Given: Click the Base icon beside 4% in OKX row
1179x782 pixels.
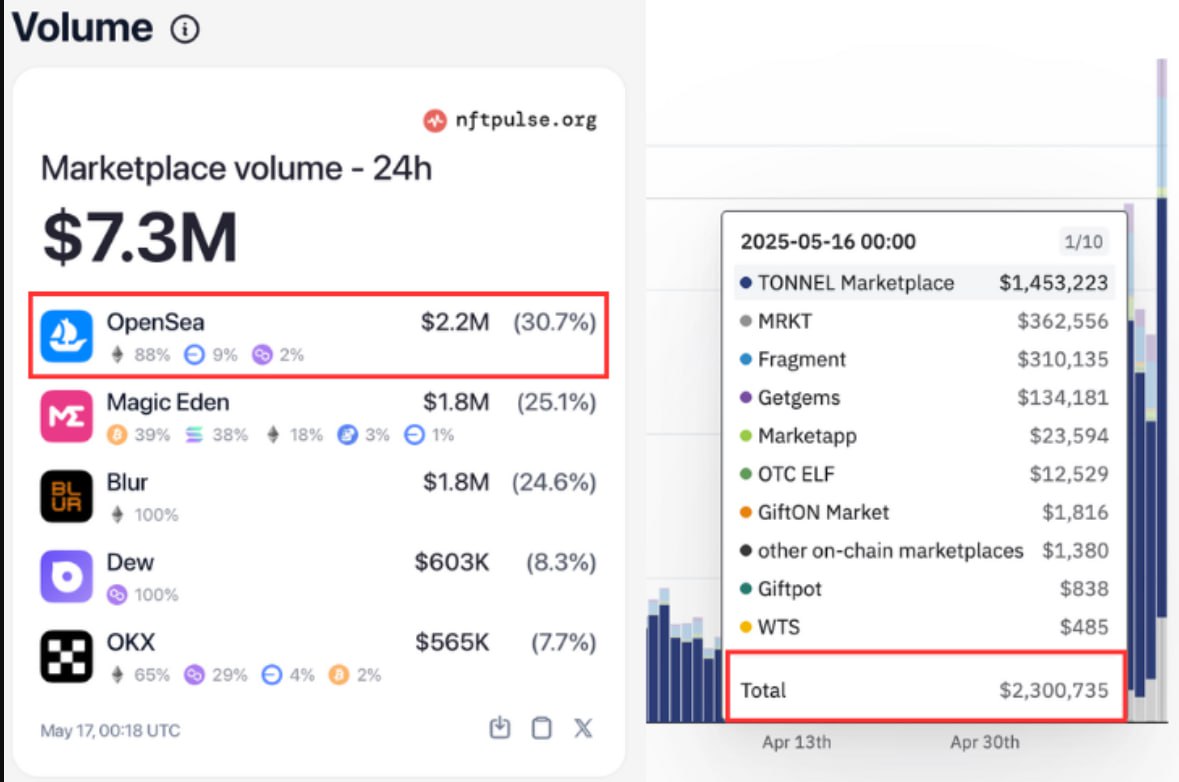Looking at the screenshot, I should point(271,674).
